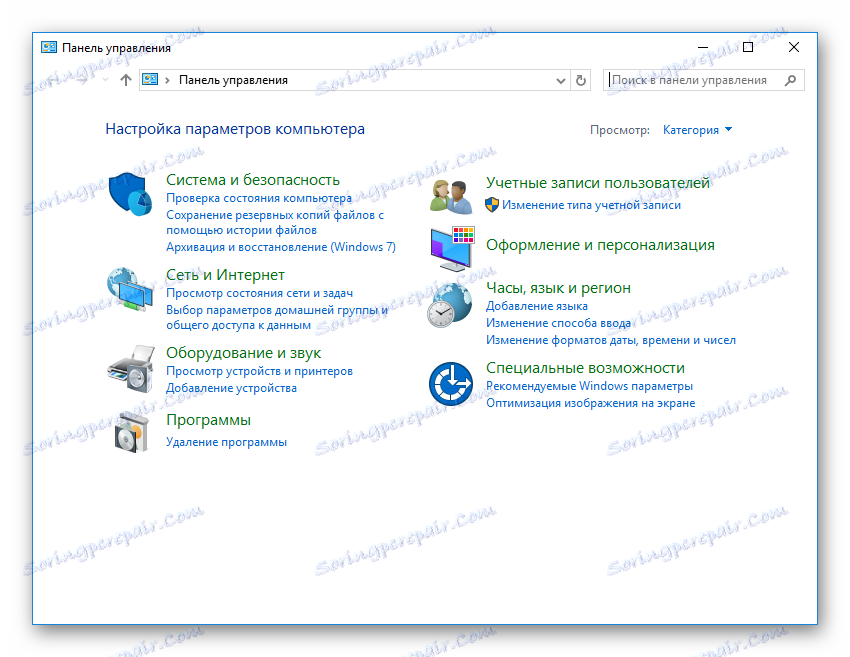Expand the address bar history dropdown arrow
850x657 pixels.
561,81
